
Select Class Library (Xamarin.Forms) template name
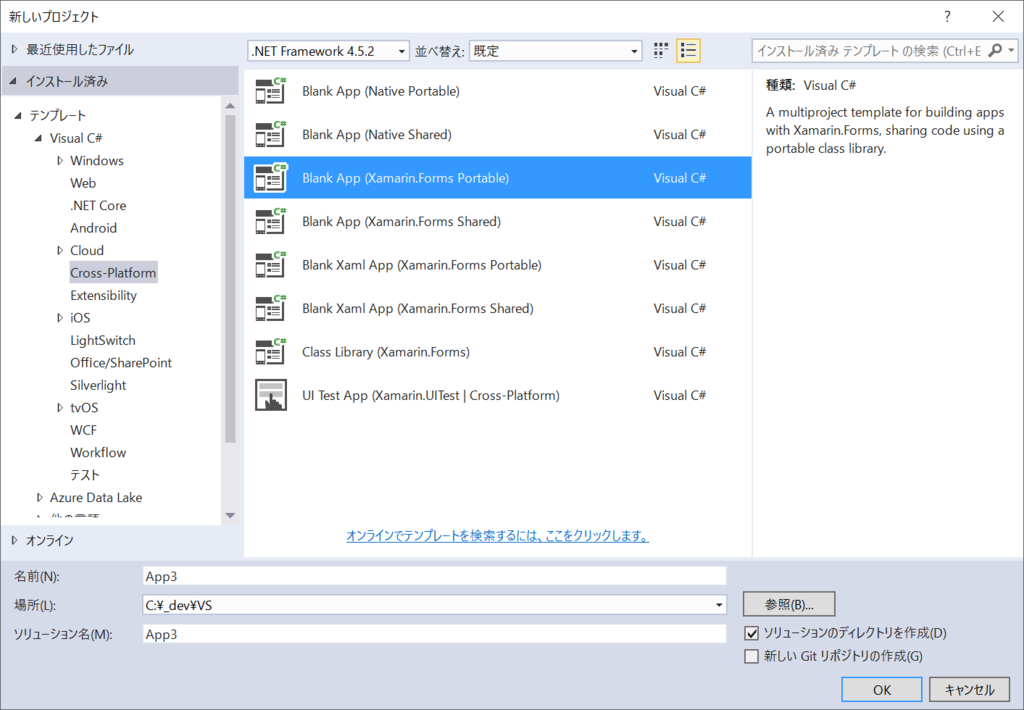tap(386, 352)
